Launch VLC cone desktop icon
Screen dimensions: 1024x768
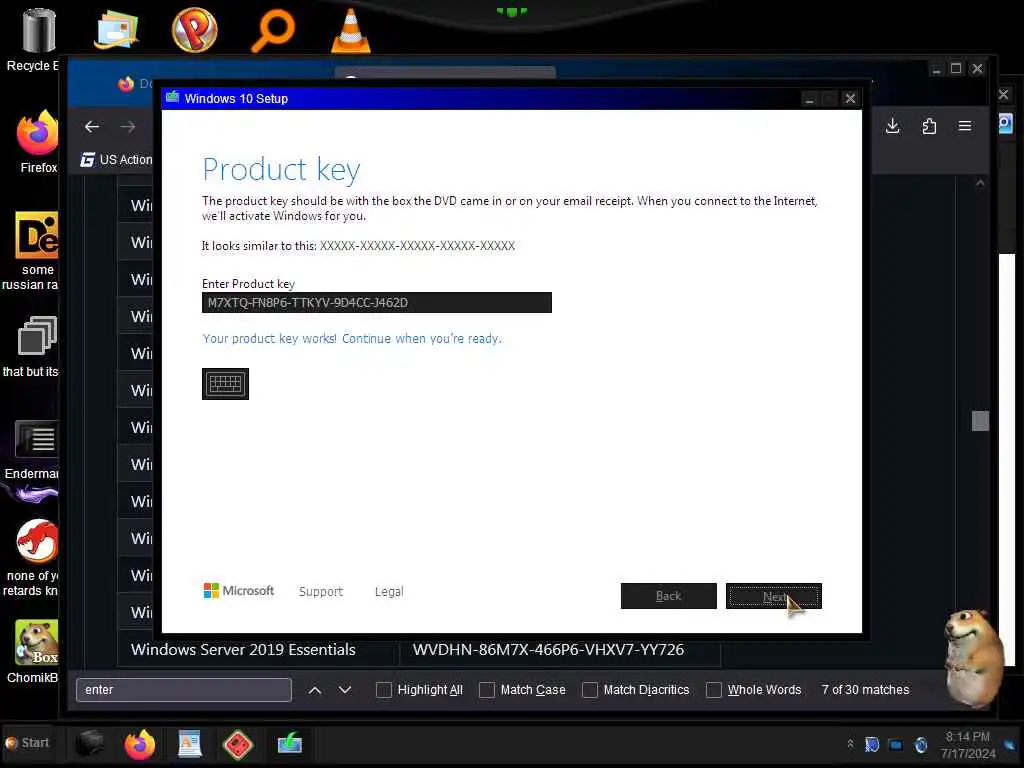(351, 30)
